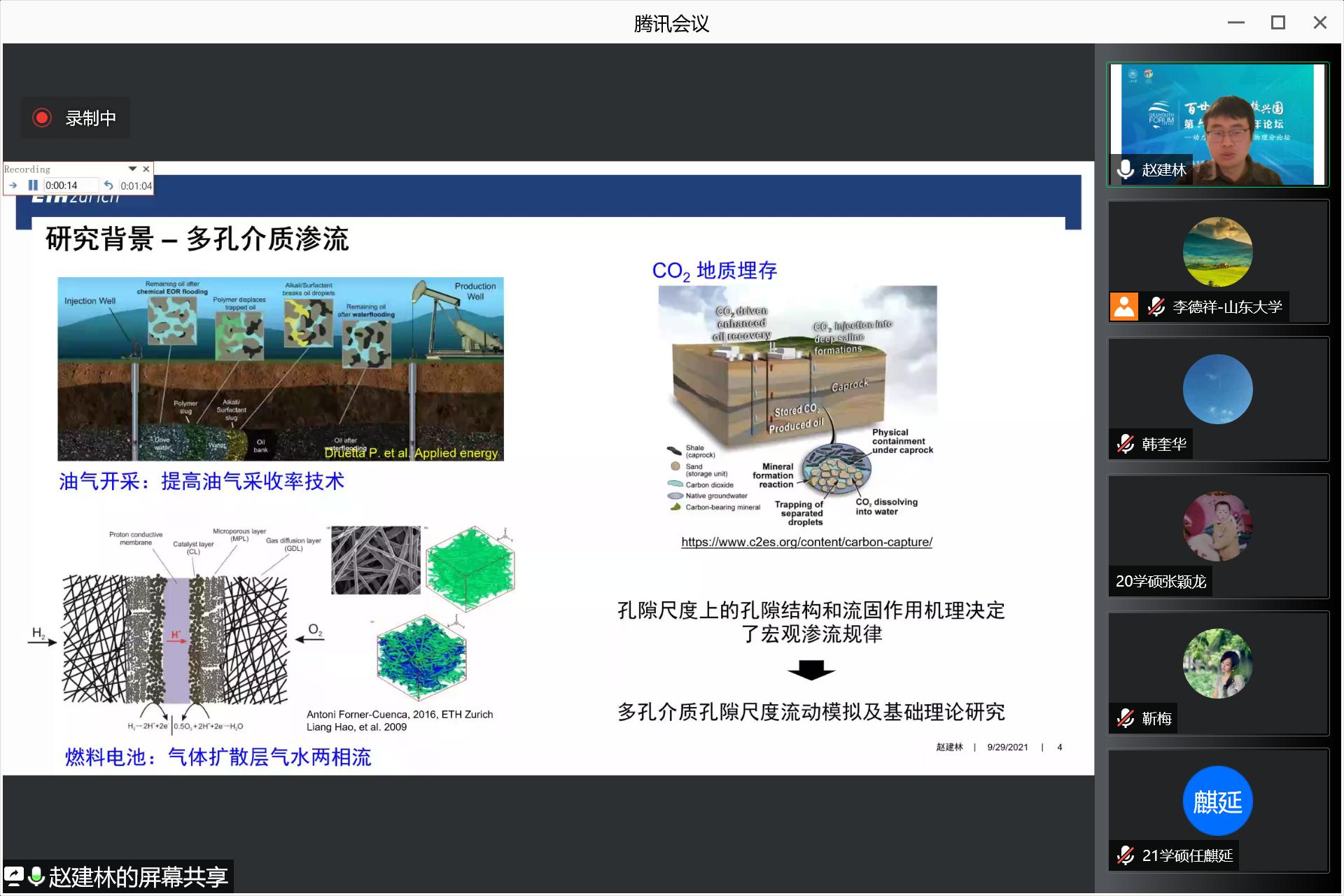The image size is (1344, 896).
Task: Click 李德祥-山东大学 muted mic icon
Action: pyautogui.click(x=1156, y=307)
